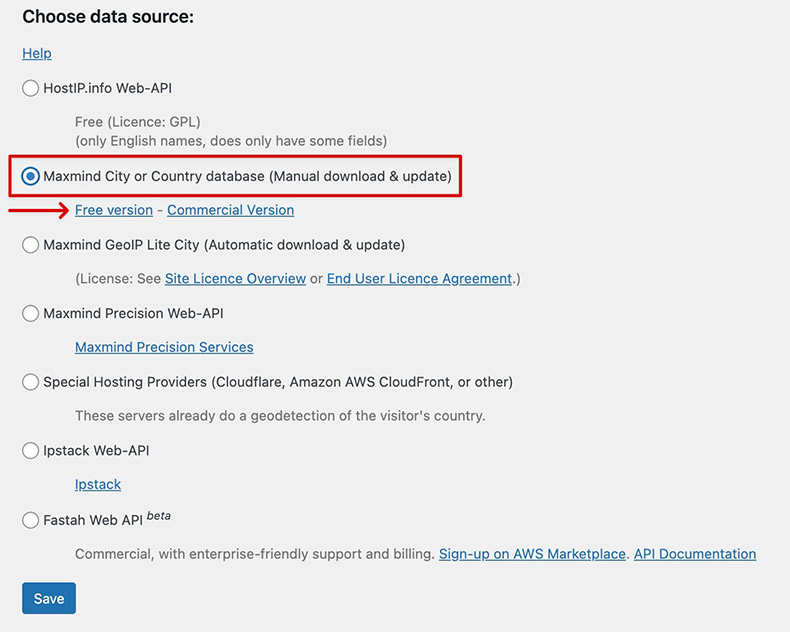Image resolution: width=790 pixels, height=632 pixels.
Task: Open Site Licence Overview link
Action: [x=235, y=279]
